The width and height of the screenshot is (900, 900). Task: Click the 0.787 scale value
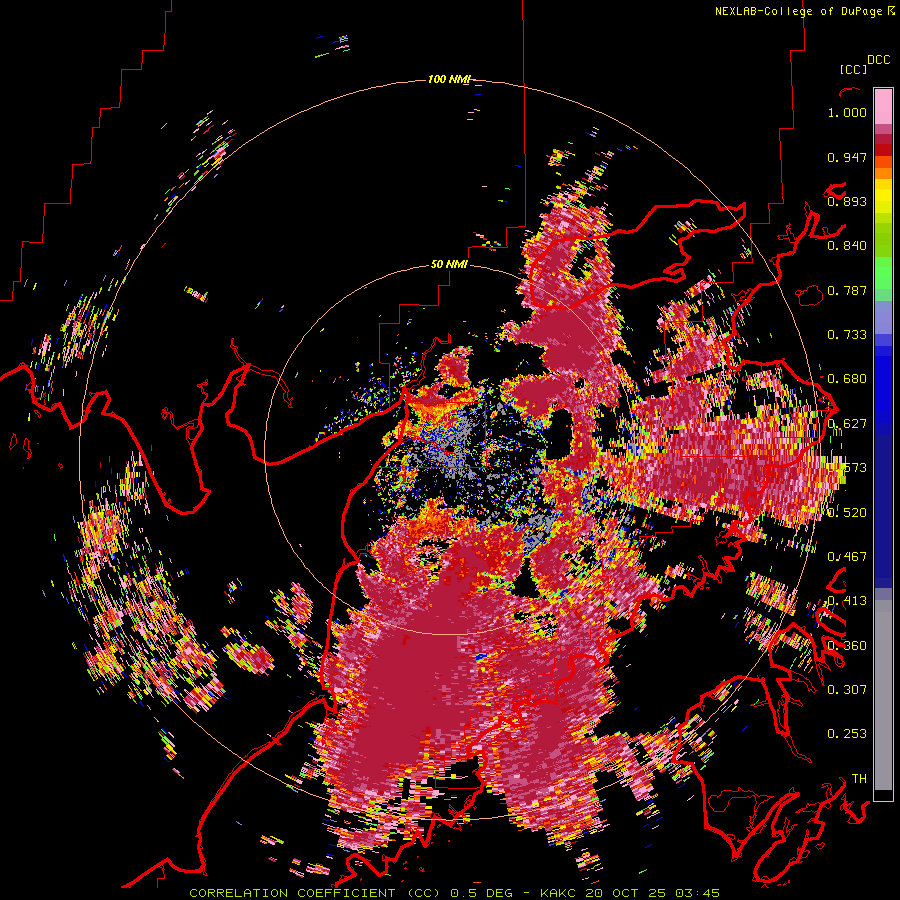(x=847, y=290)
